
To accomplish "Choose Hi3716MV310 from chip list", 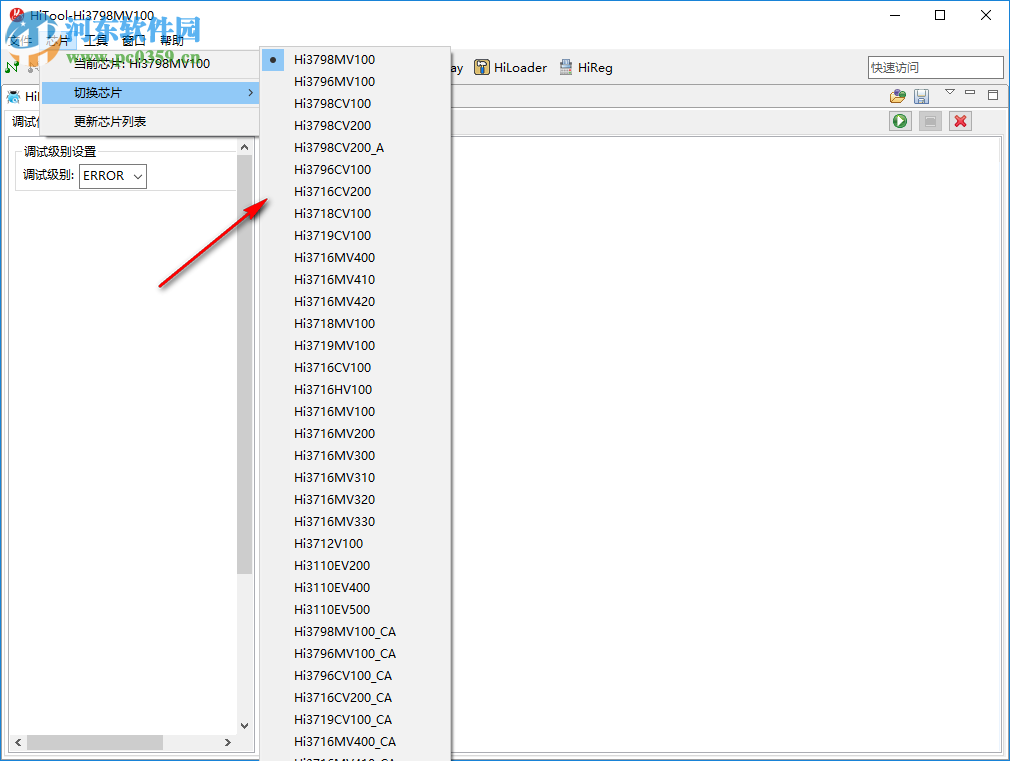I will click(355, 477).
